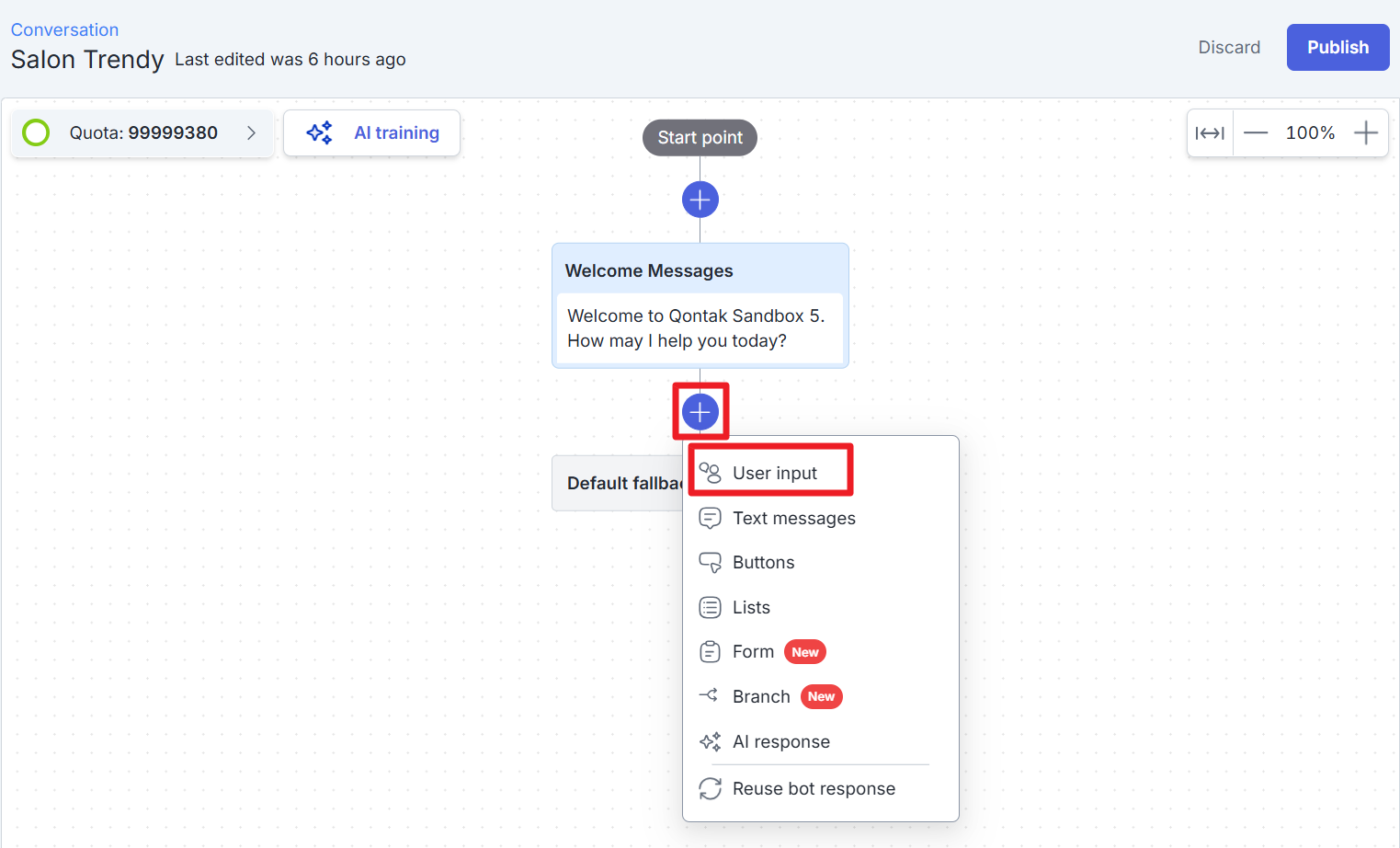Zoom in the canvas with plus icon
The width and height of the screenshot is (1400, 848).
(x=1365, y=133)
